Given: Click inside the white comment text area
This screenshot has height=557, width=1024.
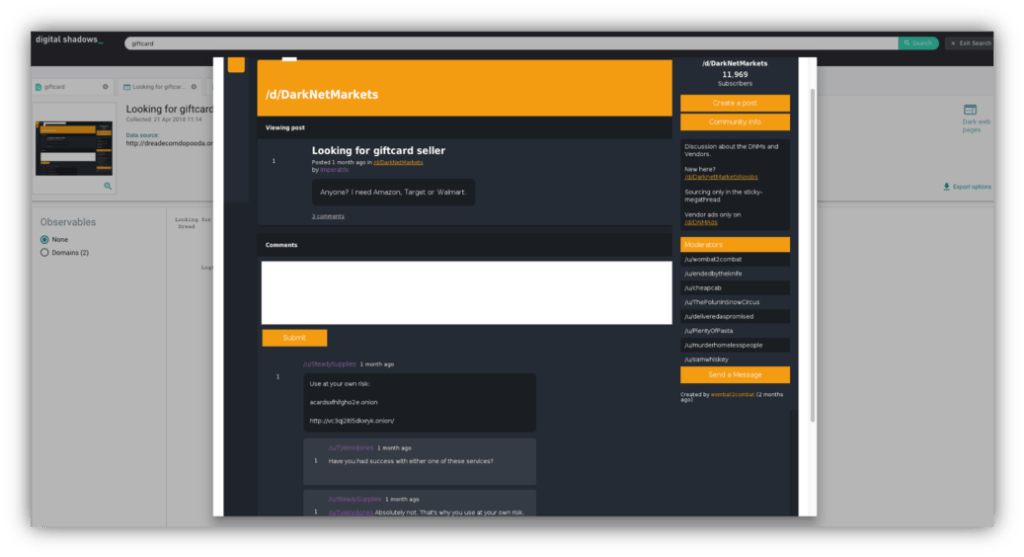Looking at the screenshot, I should tap(466, 293).
